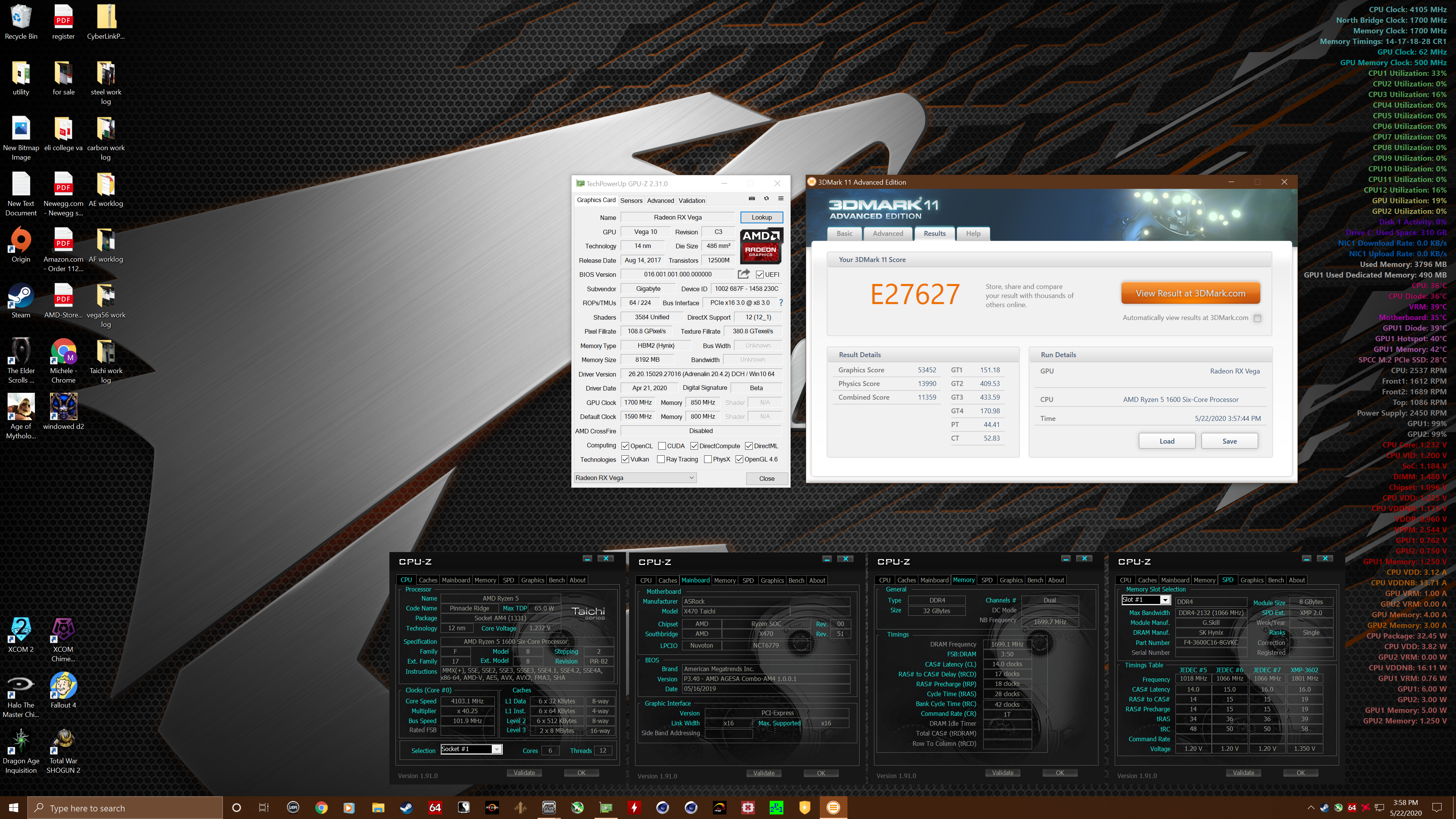Viewport: 1456px width, 819px height.
Task: Open Steam from the taskbar
Action: 406,808
